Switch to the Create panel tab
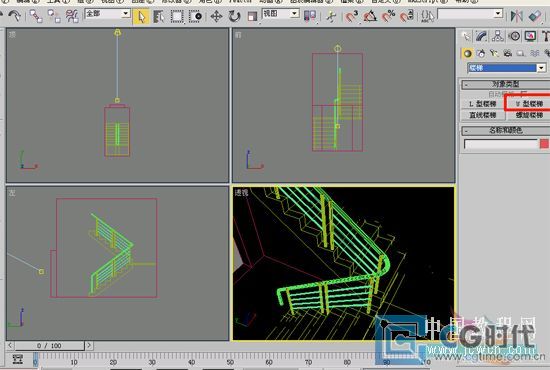 click(x=466, y=36)
